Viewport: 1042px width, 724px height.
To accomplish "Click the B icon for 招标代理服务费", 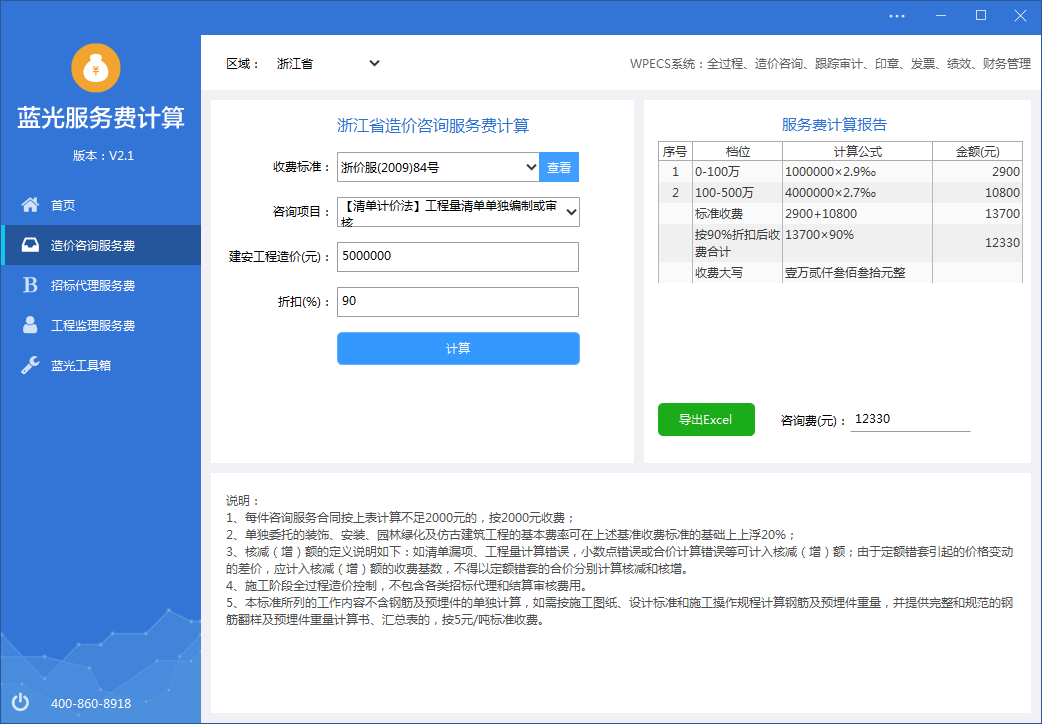I will click(x=31, y=285).
